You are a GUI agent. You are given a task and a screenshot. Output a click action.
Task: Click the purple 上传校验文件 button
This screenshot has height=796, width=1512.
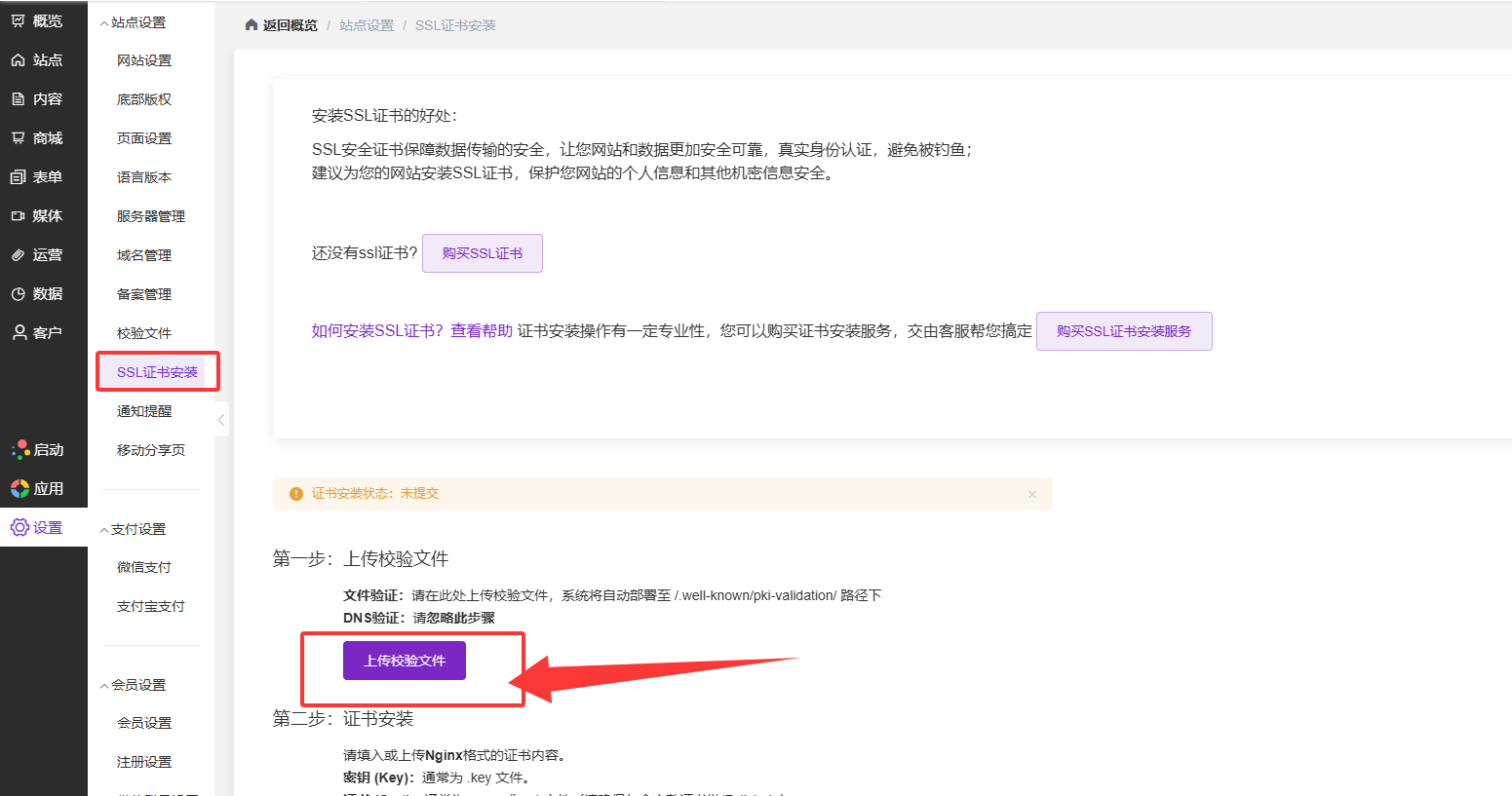click(x=405, y=661)
